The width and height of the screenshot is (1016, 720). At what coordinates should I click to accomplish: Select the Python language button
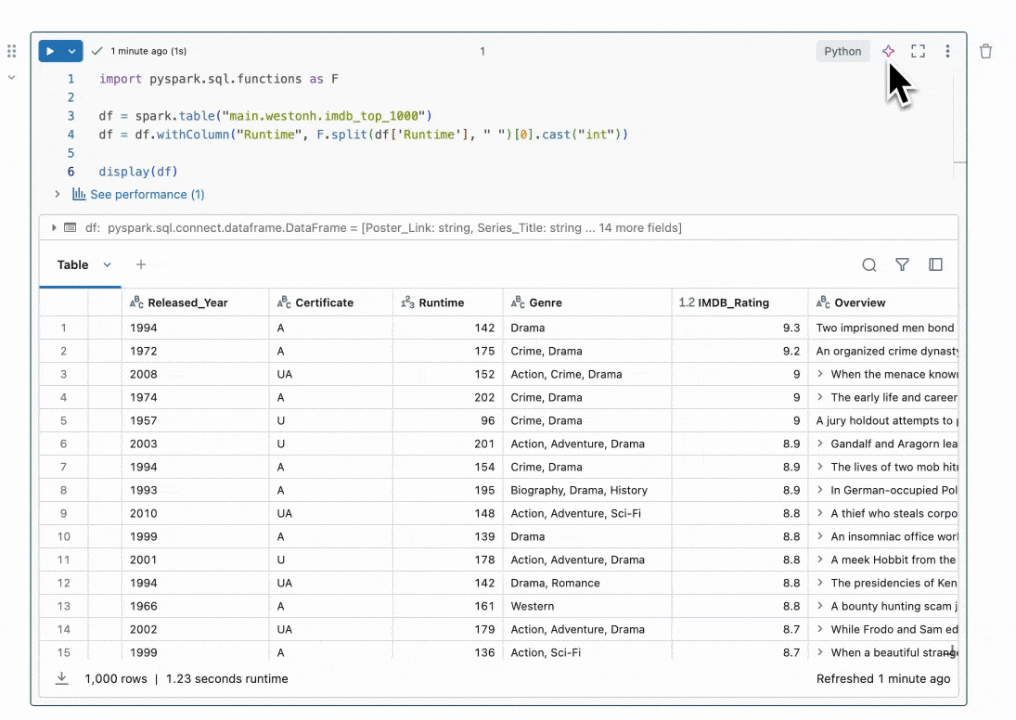click(x=842, y=51)
